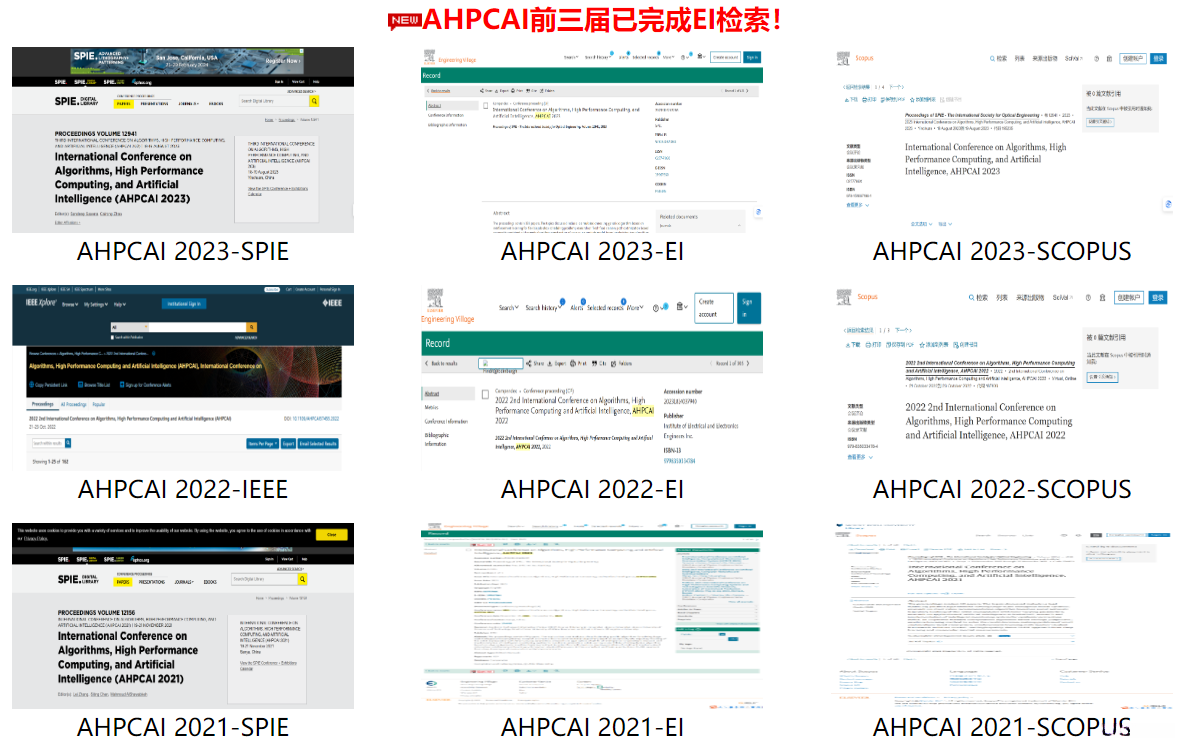
Task: Click the ISBN-13 link in 2022-EI panel
Action: 679,460
